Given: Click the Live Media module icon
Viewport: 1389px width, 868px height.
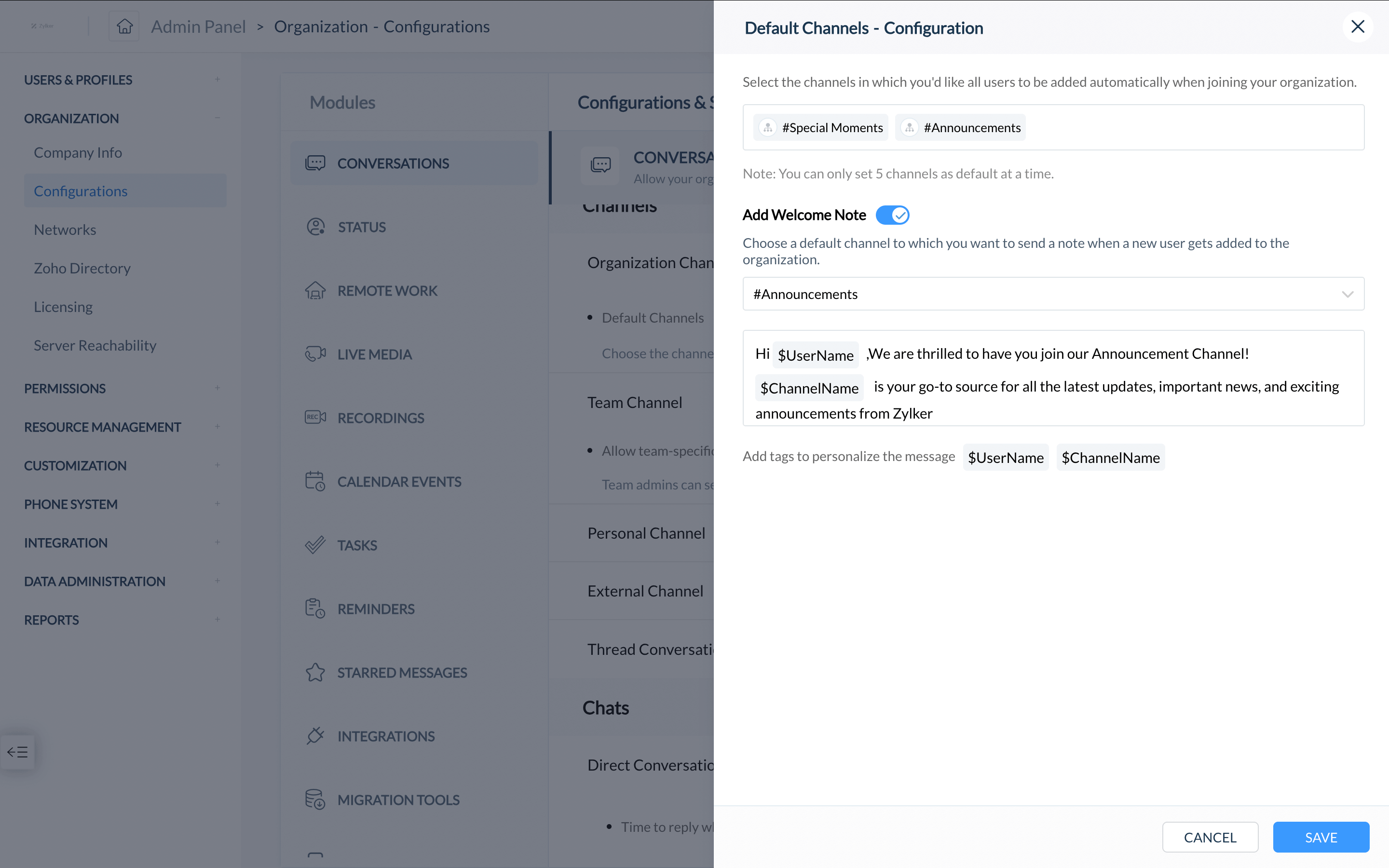Looking at the screenshot, I should point(315,353).
